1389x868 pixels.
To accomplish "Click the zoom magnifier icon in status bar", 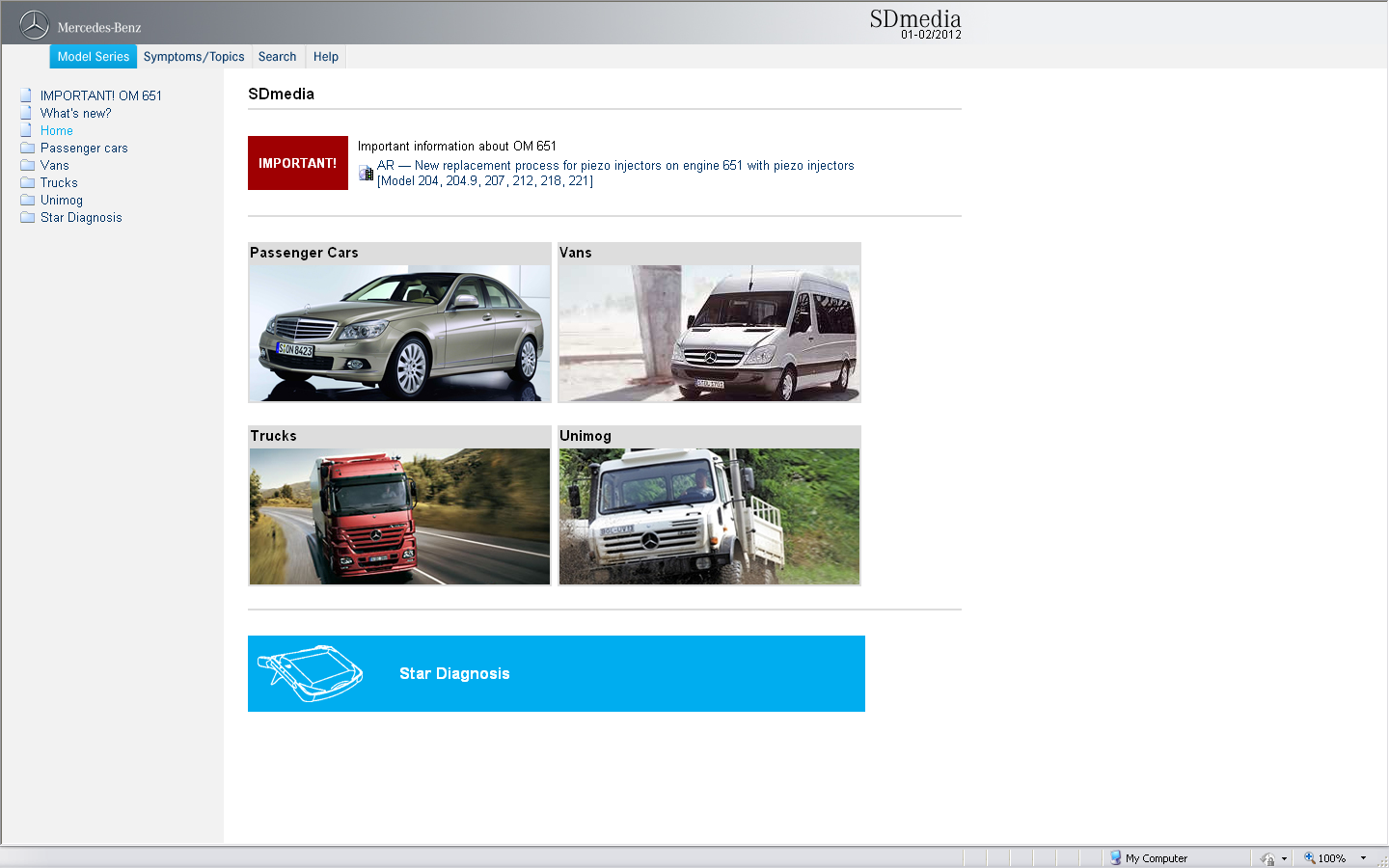I will pyautogui.click(x=1310, y=857).
